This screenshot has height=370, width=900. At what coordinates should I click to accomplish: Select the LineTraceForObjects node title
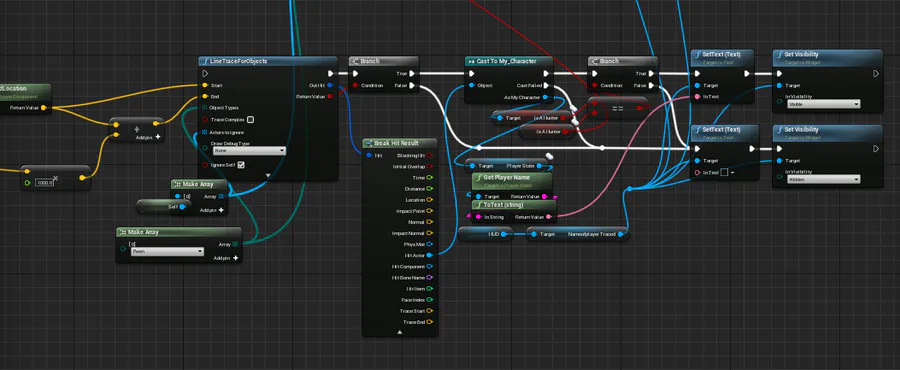coord(238,61)
